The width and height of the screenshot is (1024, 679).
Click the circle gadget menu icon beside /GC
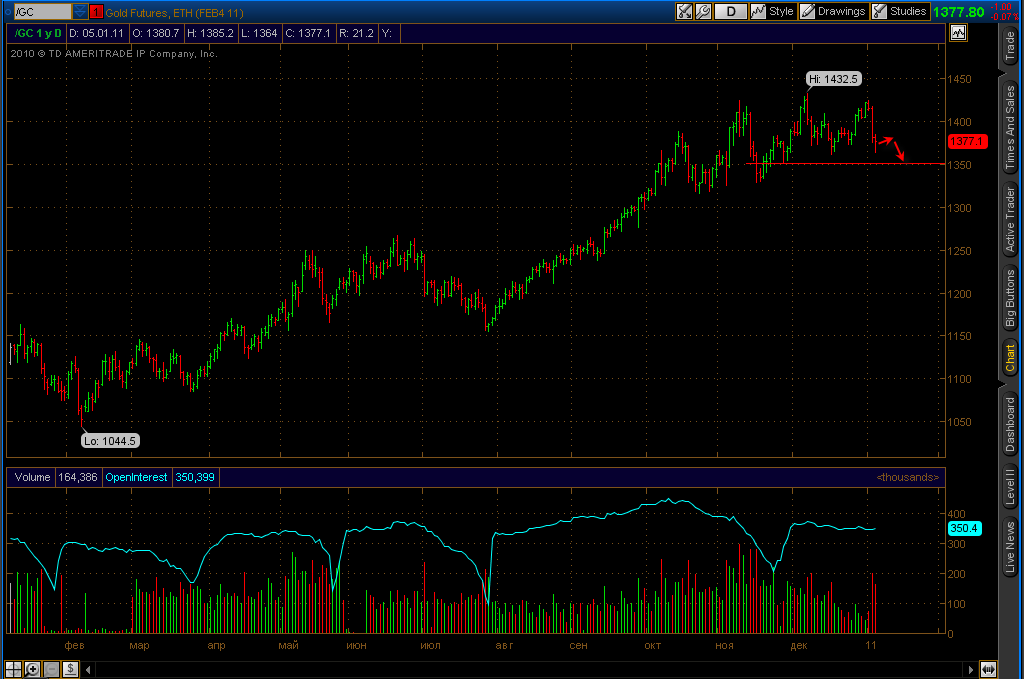click(x=8, y=12)
